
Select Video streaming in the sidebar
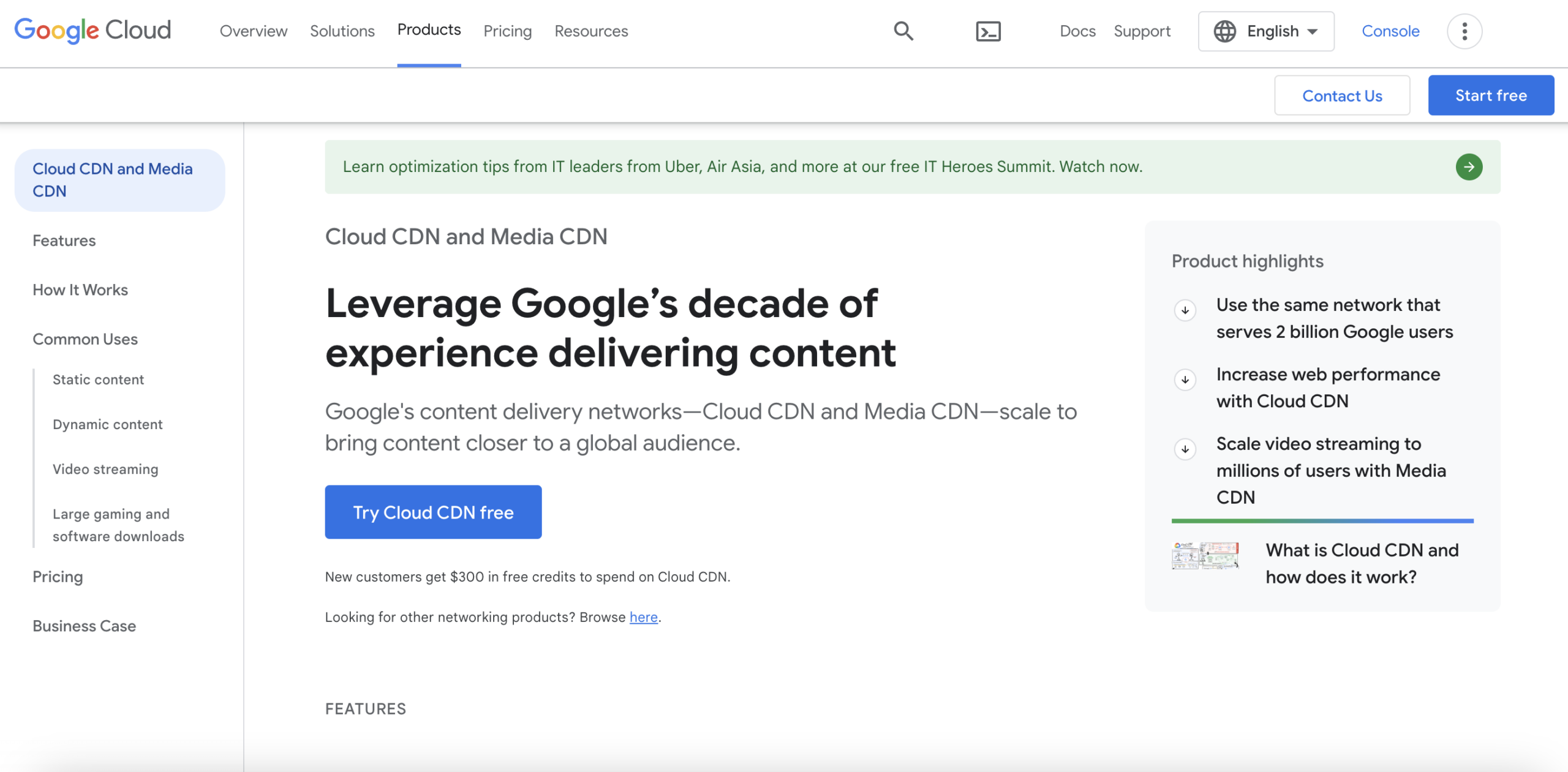pyautogui.click(x=105, y=469)
